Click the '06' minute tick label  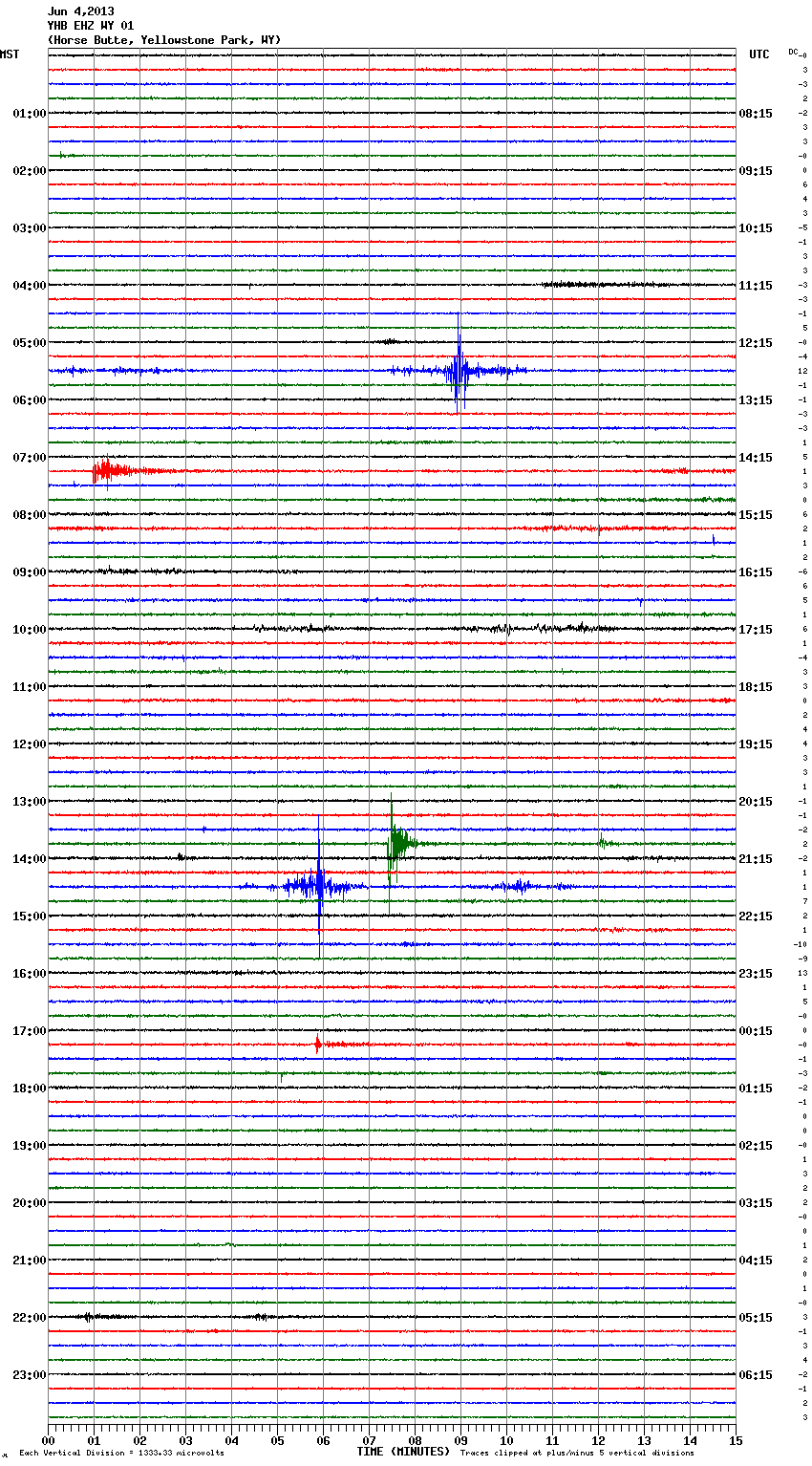[323, 1441]
